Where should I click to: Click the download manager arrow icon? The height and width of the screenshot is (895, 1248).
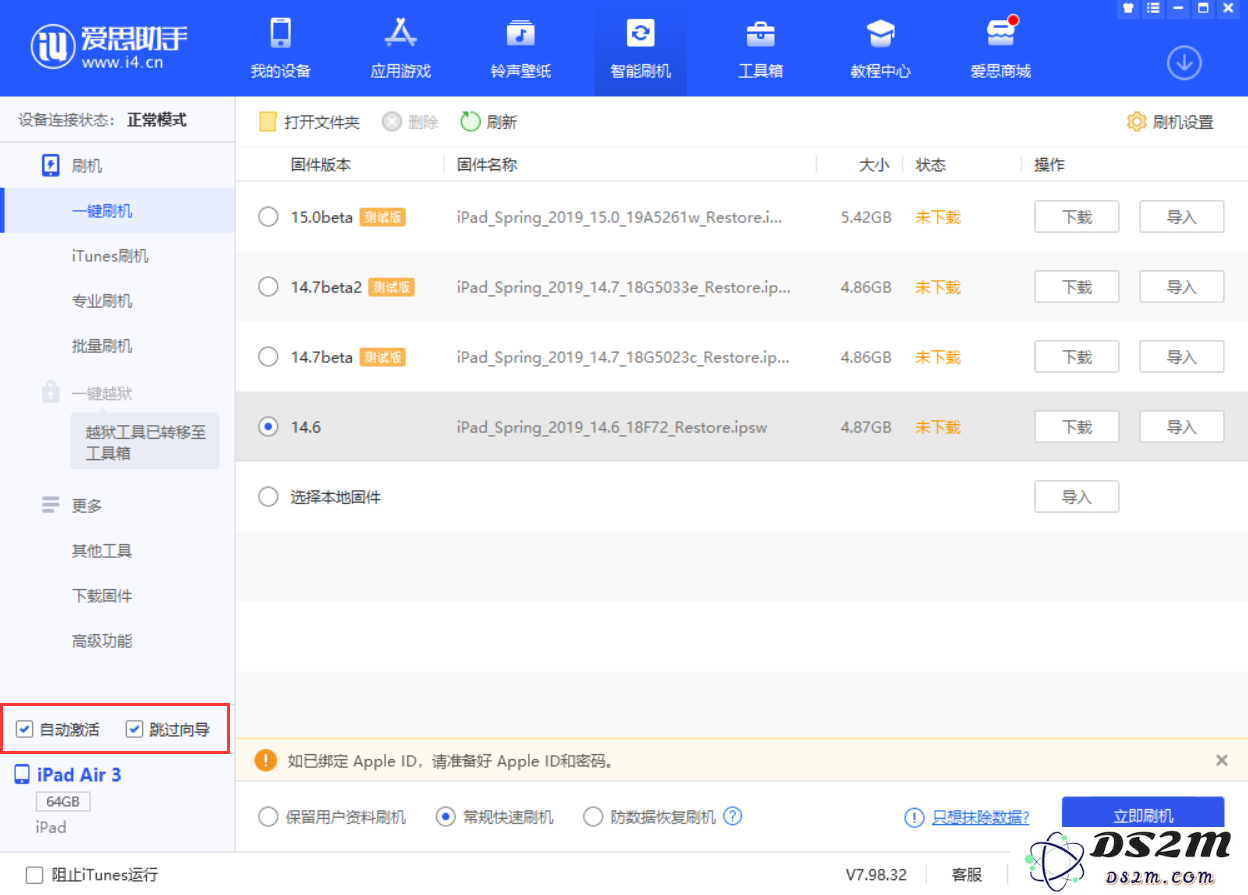1184,63
